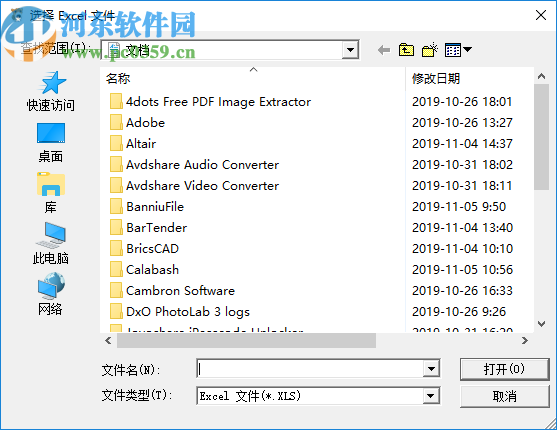Viewport: 557px width, 430px height.
Task: Click date 2019-11-05 9:50 in BanniuFile row
Action: pyautogui.click(x=459, y=206)
